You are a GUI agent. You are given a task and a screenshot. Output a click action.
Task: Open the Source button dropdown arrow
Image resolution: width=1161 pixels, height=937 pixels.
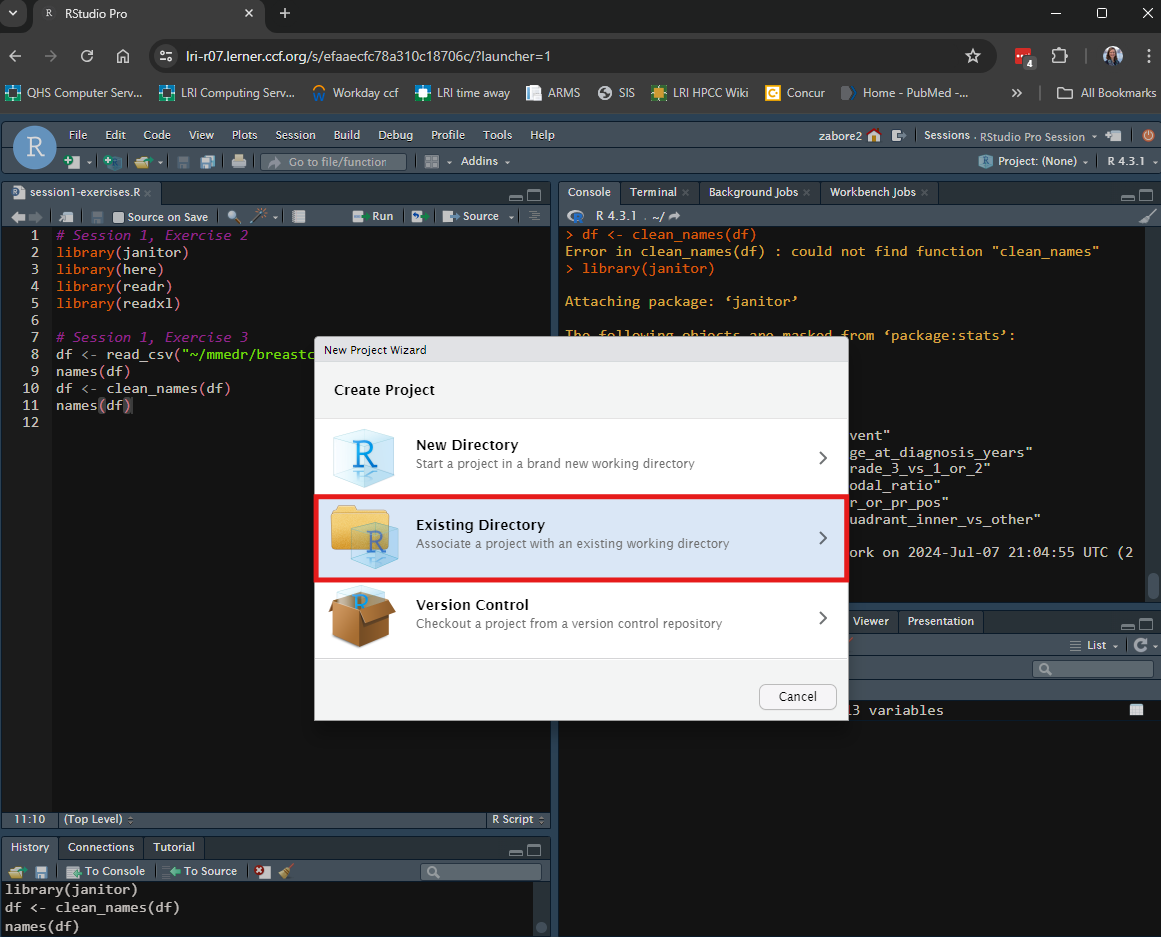[512, 217]
